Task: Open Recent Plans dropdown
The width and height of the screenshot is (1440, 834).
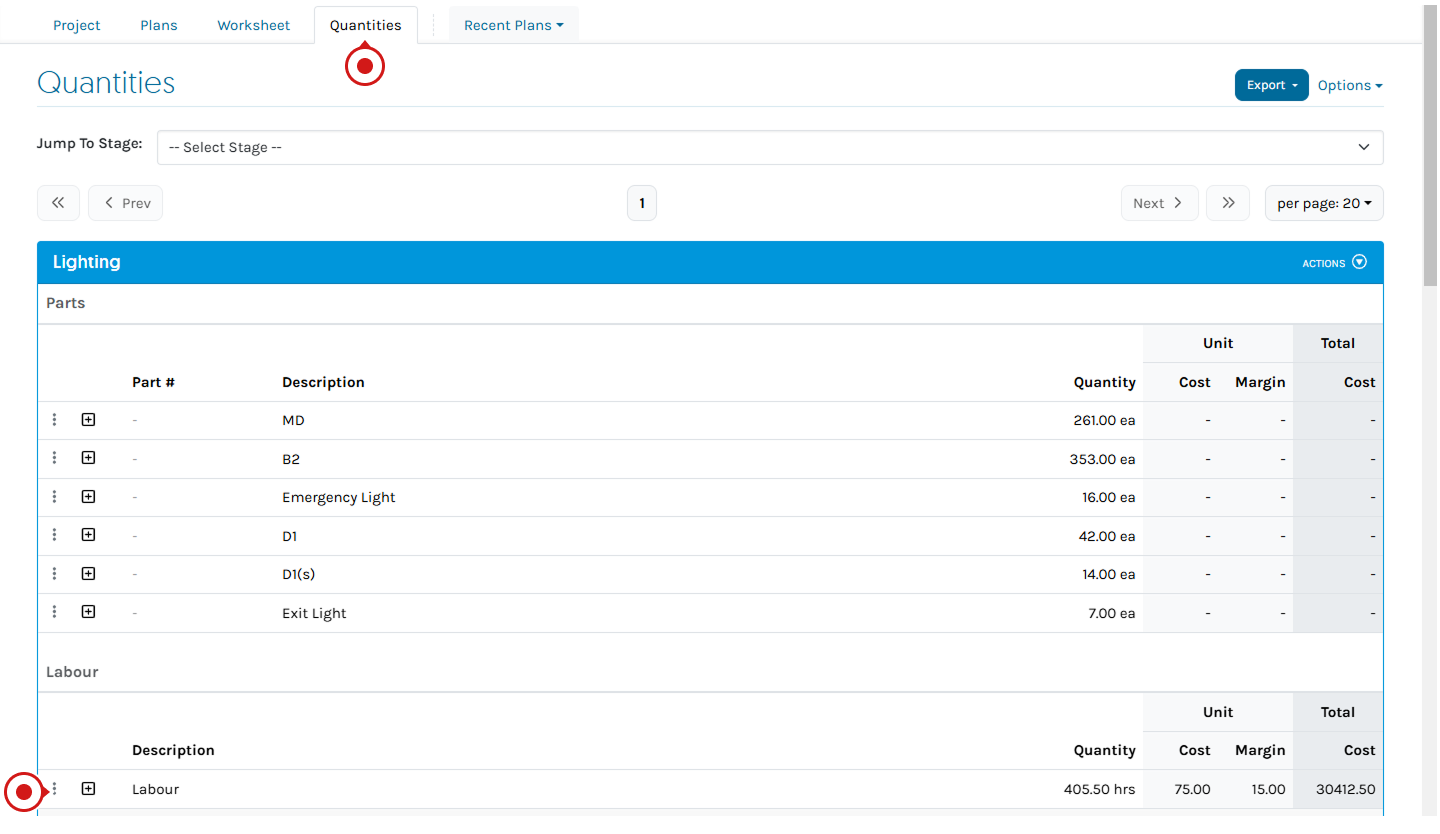Action: point(513,25)
